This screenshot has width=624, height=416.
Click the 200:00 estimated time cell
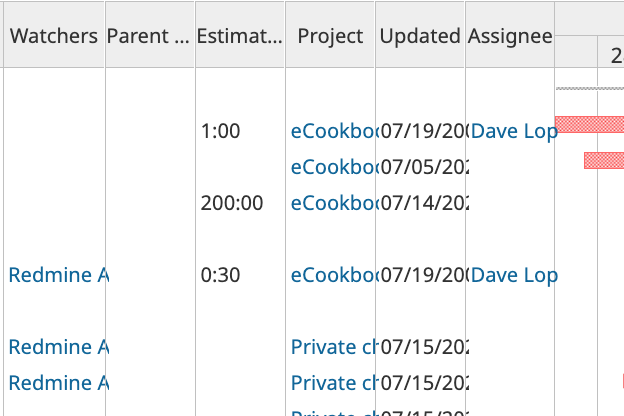click(x=232, y=203)
